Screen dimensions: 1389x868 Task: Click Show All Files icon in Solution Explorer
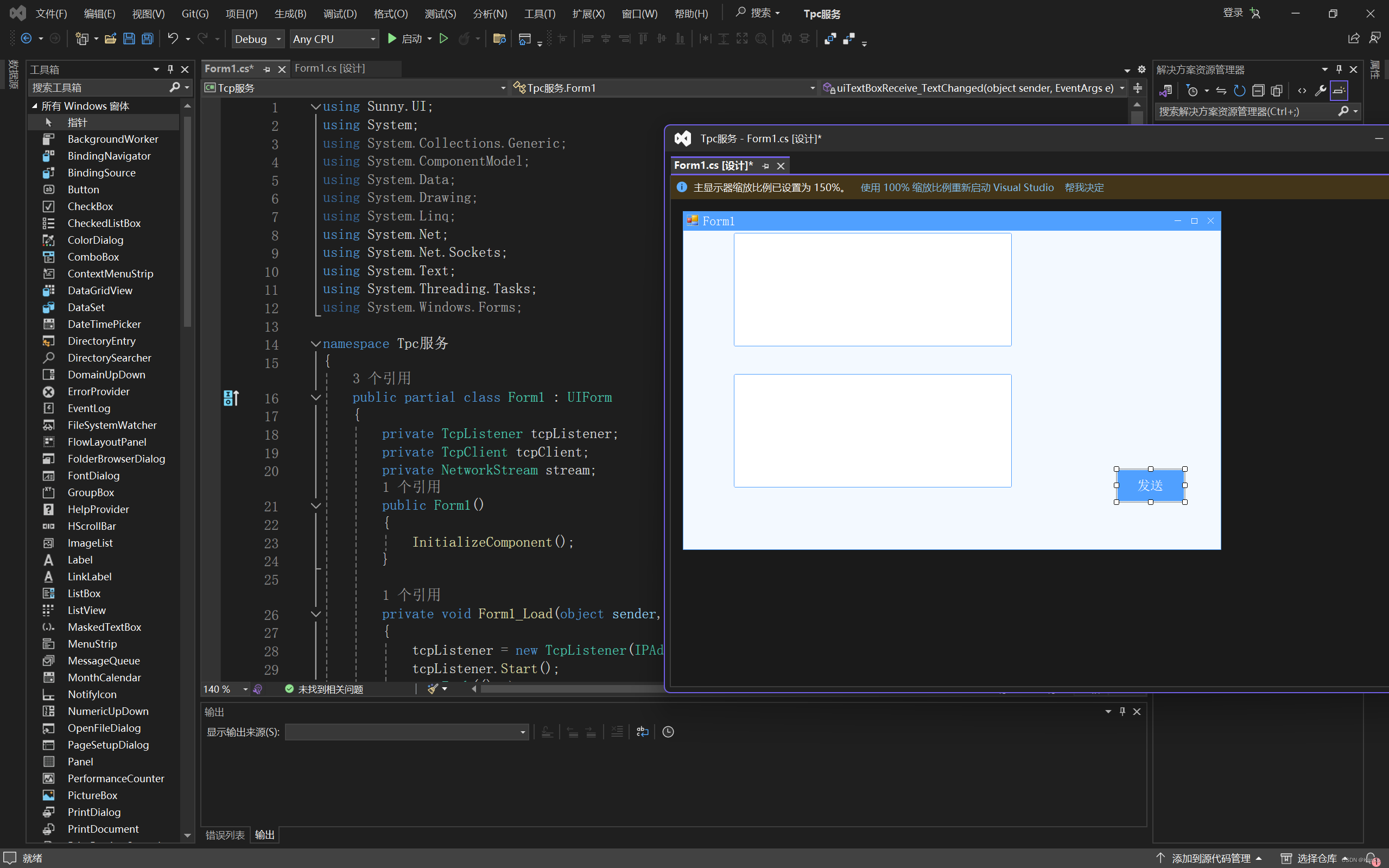(x=1277, y=90)
